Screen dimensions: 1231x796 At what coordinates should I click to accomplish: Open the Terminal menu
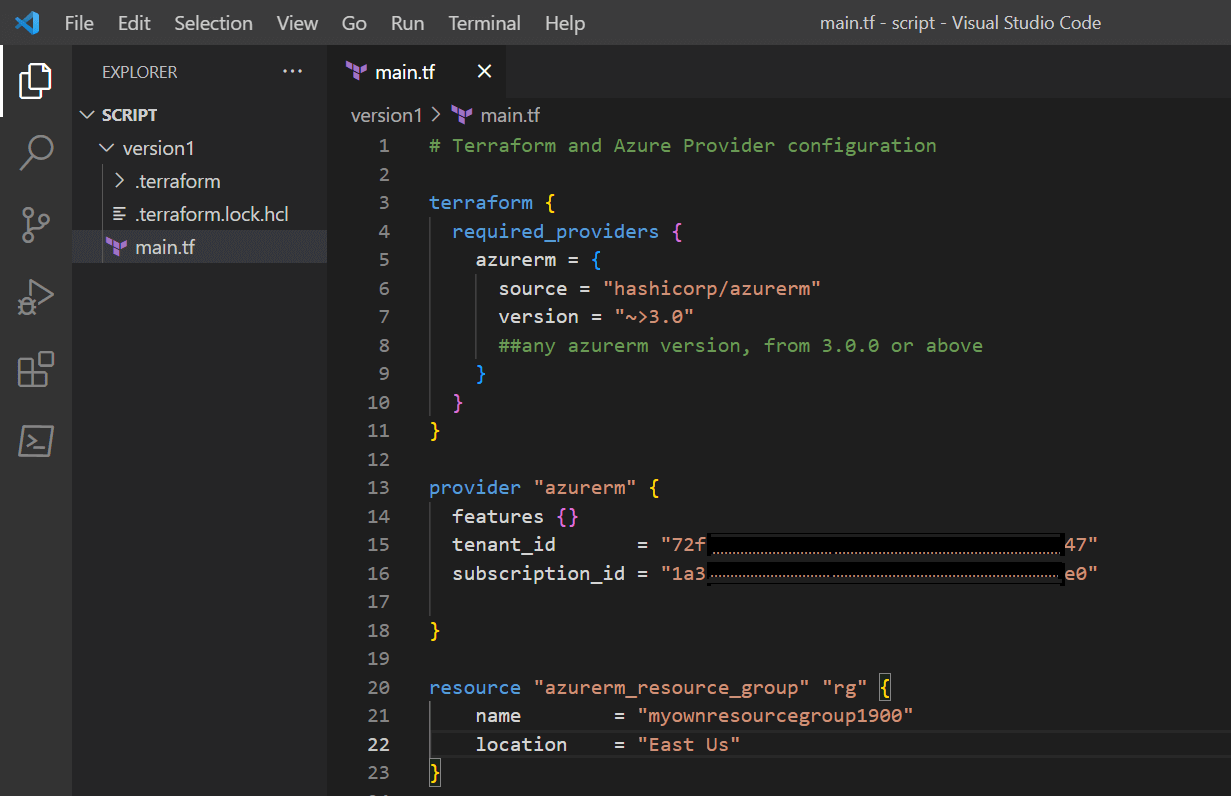484,22
